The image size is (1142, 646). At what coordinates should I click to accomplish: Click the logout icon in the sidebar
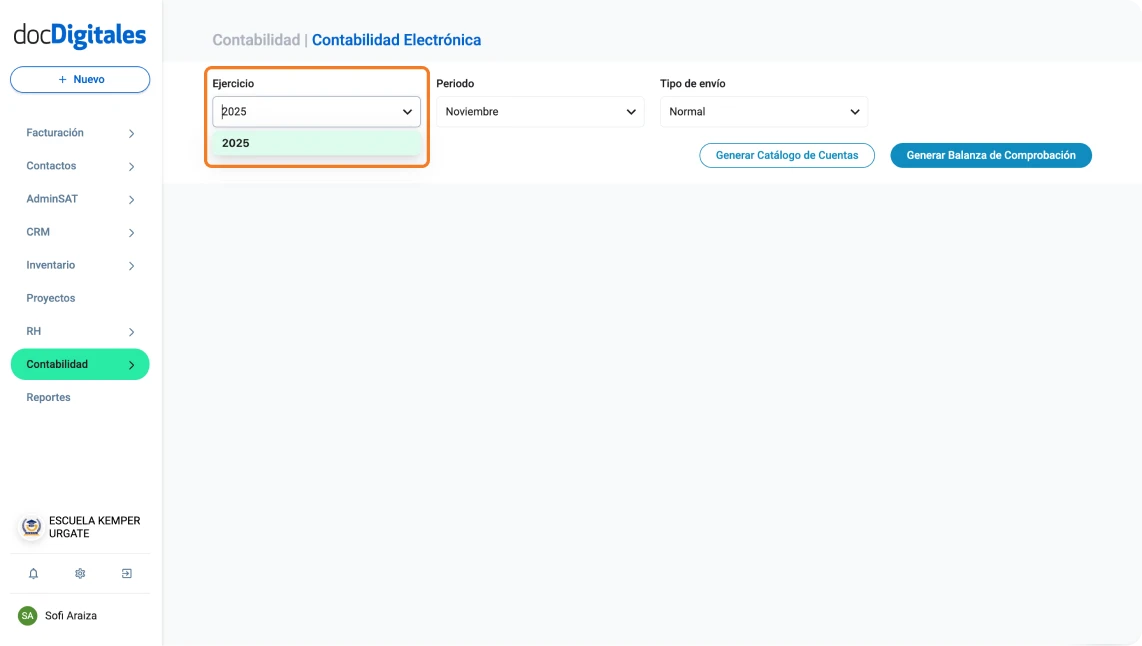126,573
